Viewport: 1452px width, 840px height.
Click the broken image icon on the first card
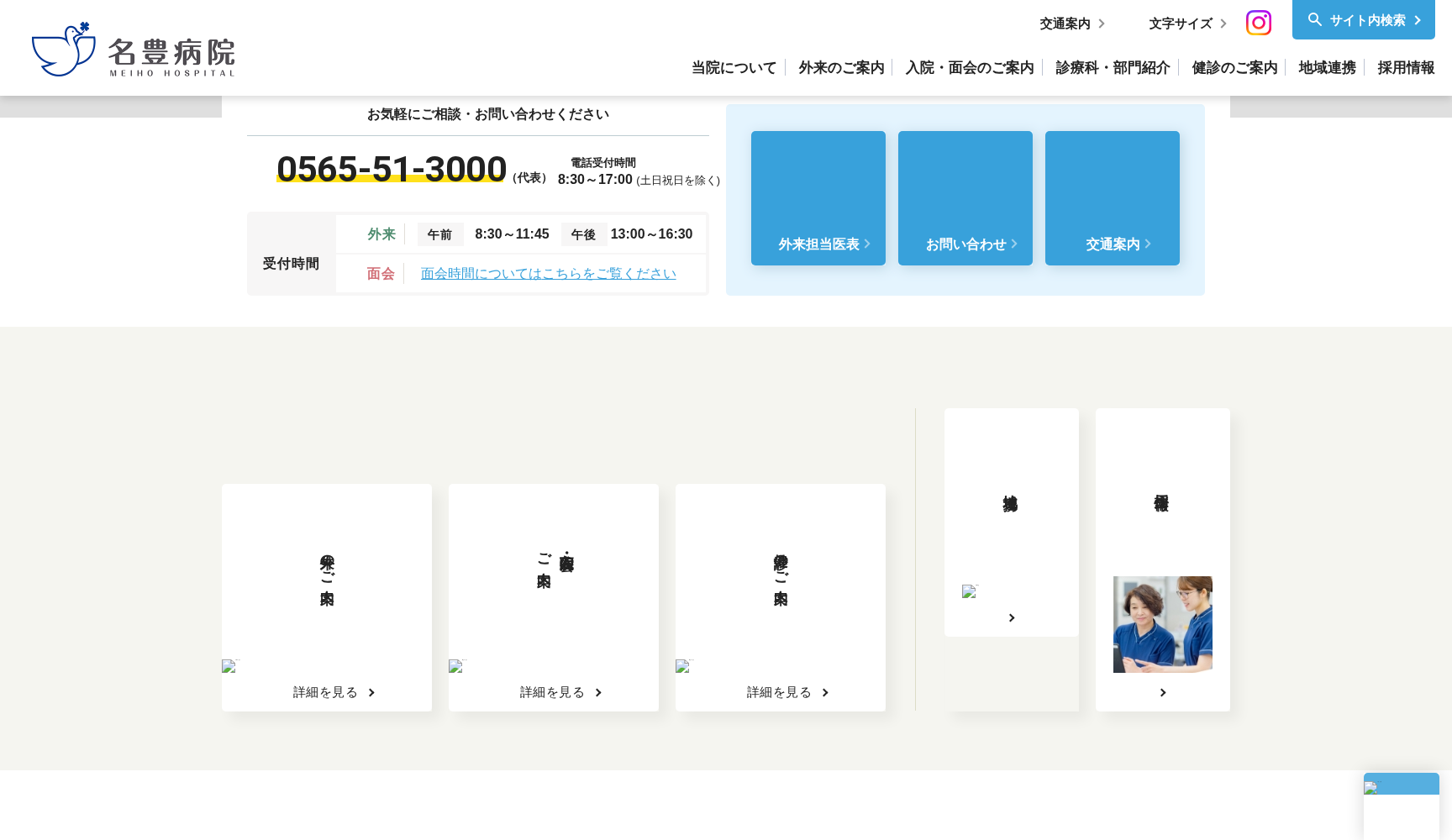pyautogui.click(x=229, y=667)
